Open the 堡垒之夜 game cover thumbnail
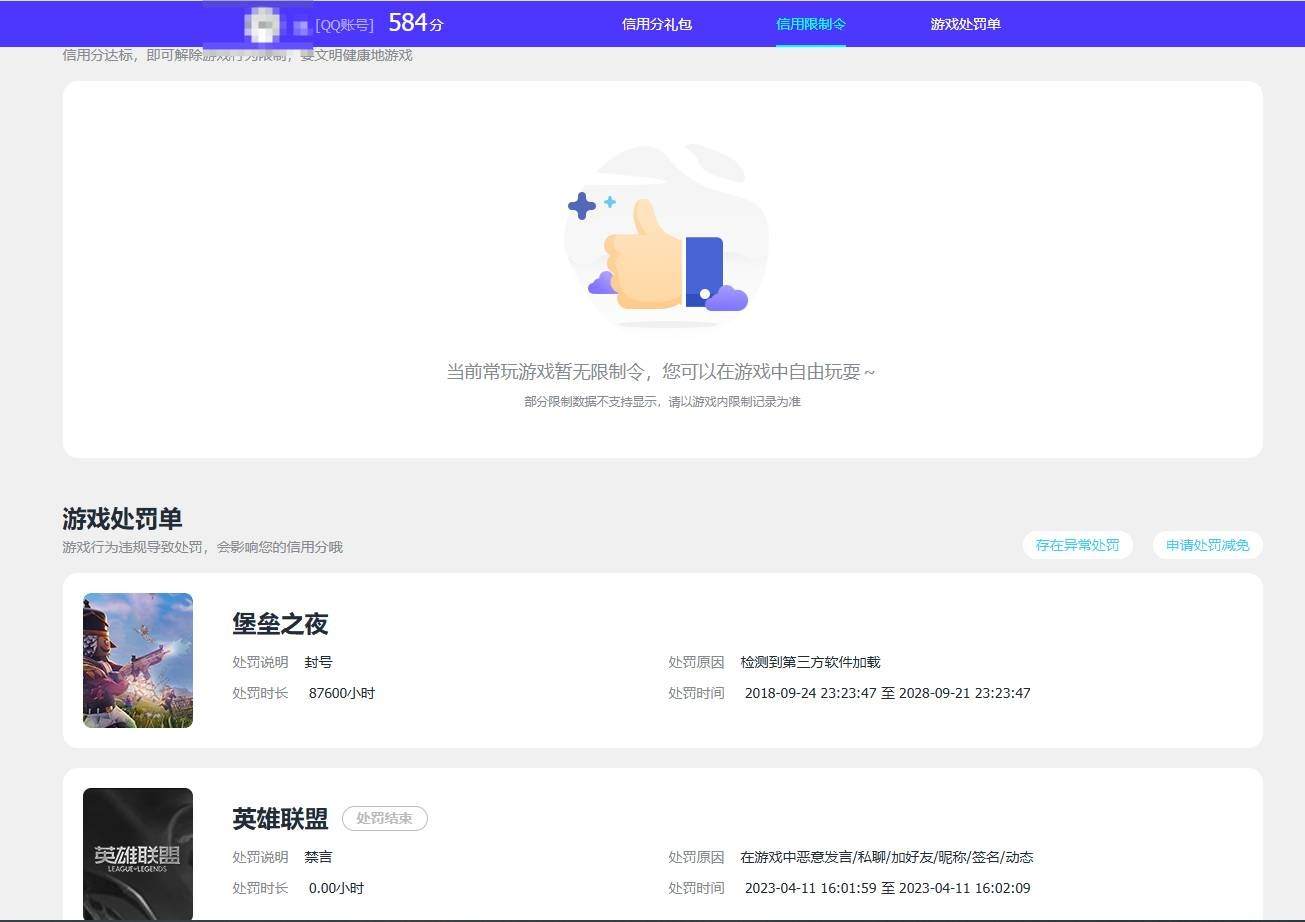 138,660
